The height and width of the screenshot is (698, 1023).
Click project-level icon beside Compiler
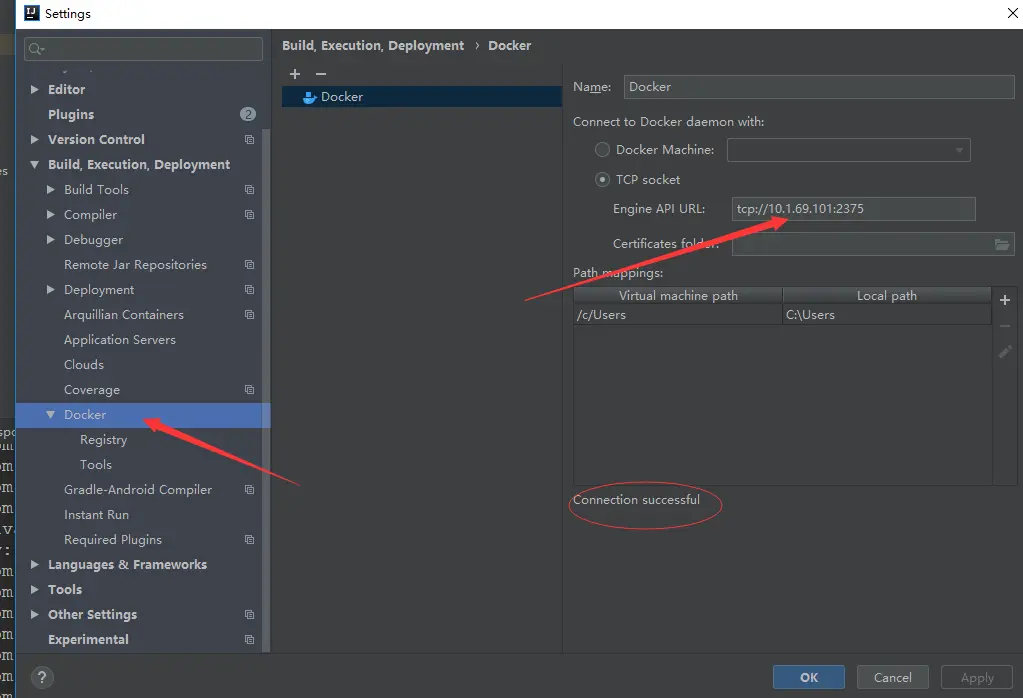[249, 215]
